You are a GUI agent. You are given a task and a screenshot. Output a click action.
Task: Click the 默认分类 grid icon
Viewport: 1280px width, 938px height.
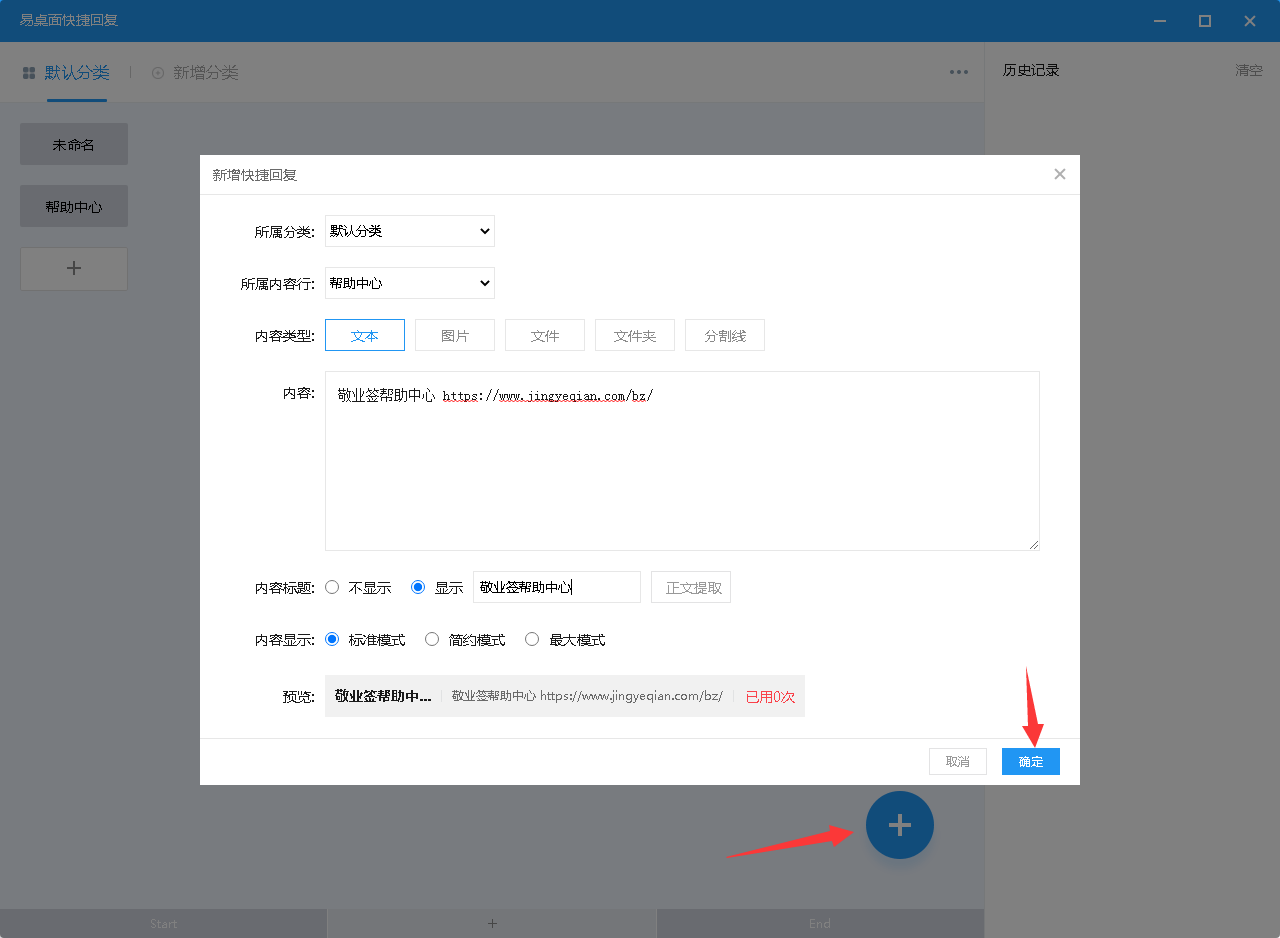pyautogui.click(x=29, y=73)
